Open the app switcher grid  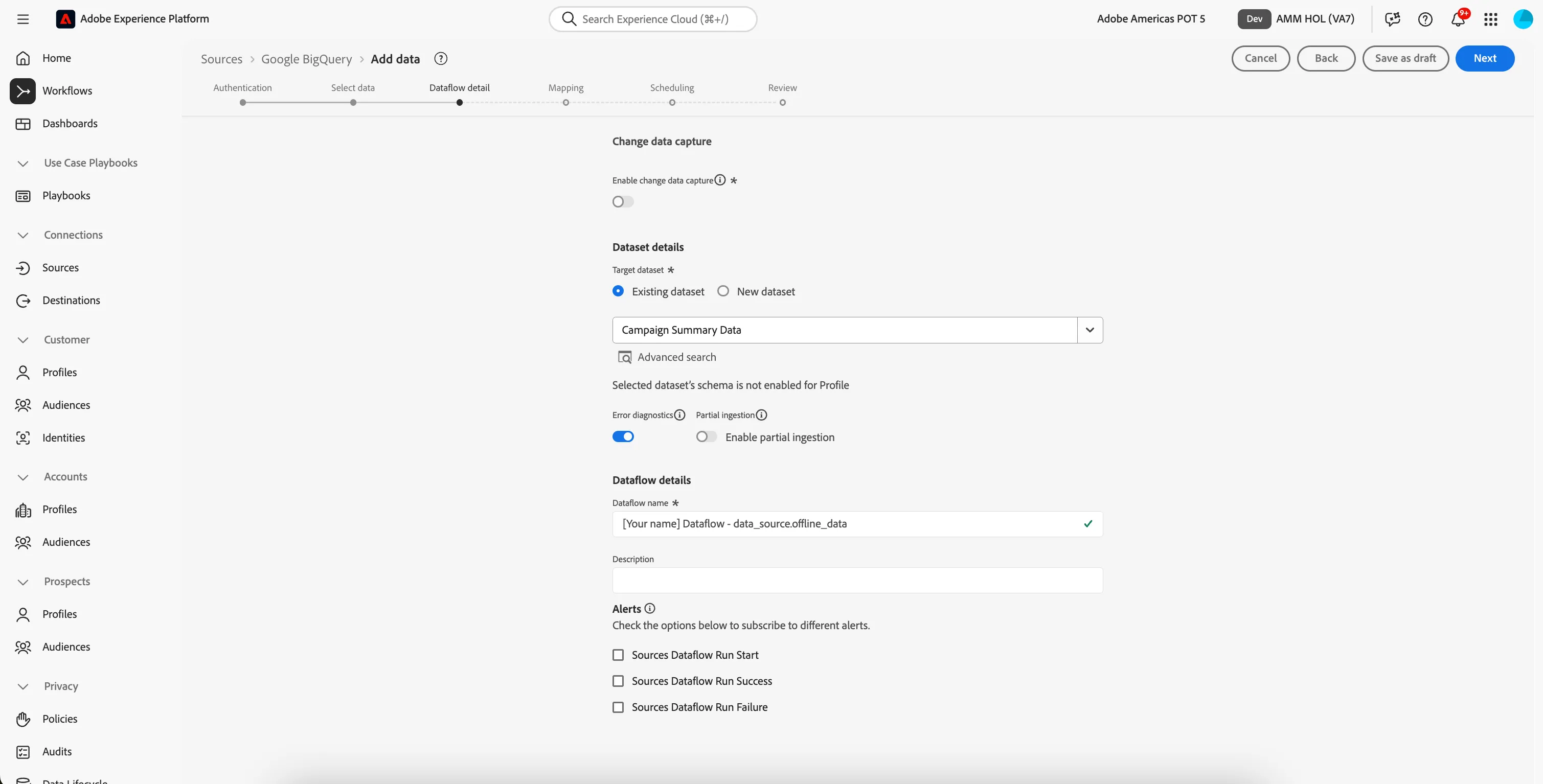(x=1490, y=19)
